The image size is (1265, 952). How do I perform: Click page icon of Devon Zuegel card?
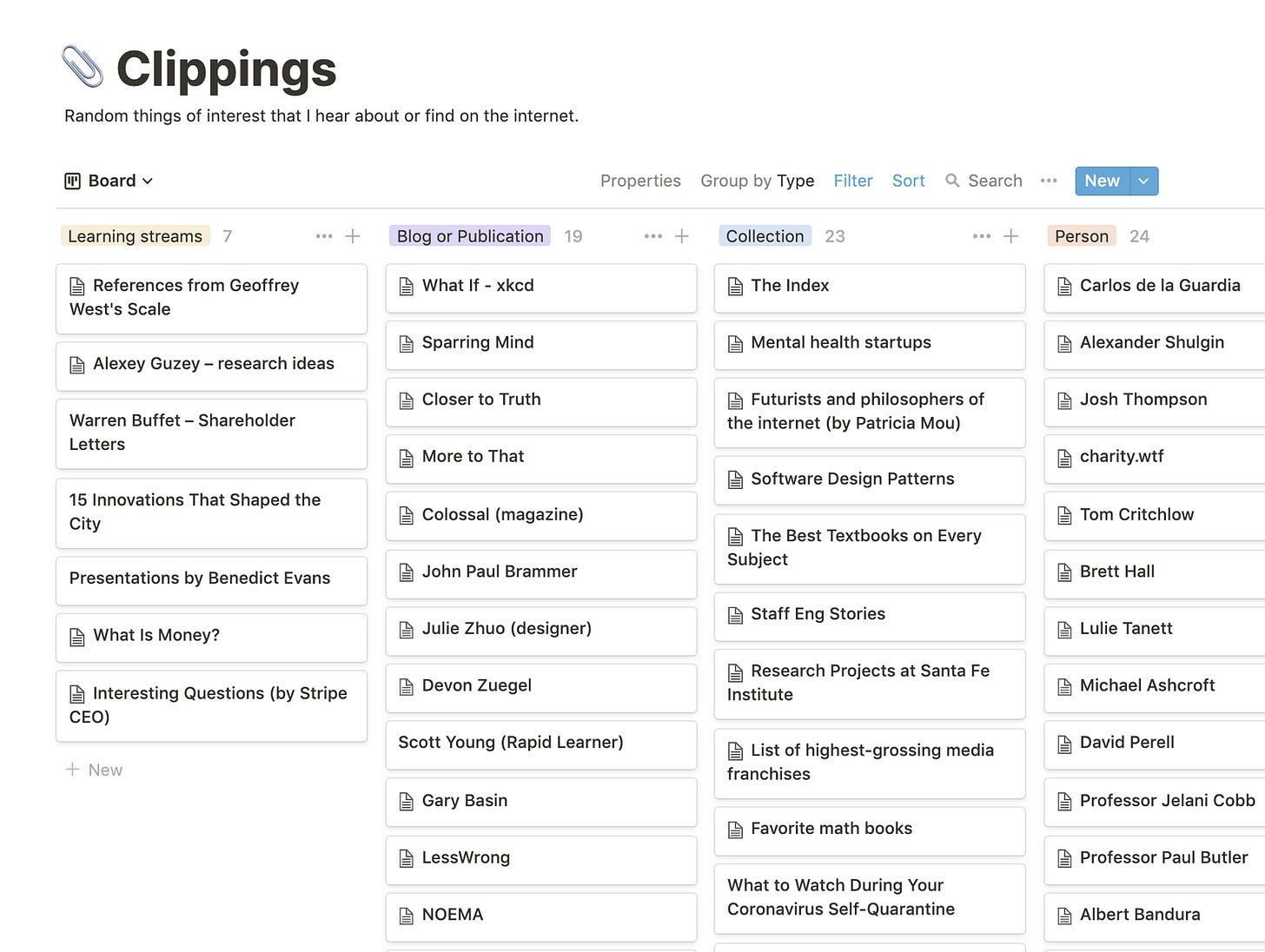coord(406,687)
